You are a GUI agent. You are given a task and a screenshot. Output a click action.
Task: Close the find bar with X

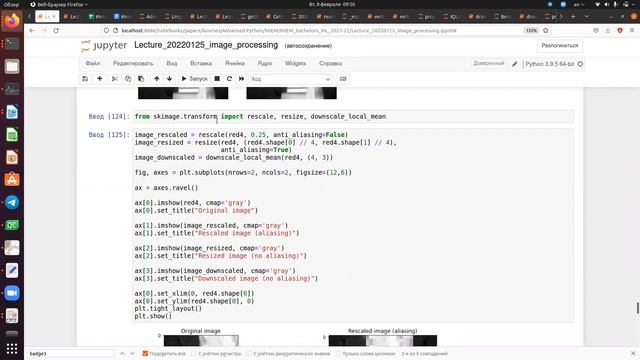[633, 353]
